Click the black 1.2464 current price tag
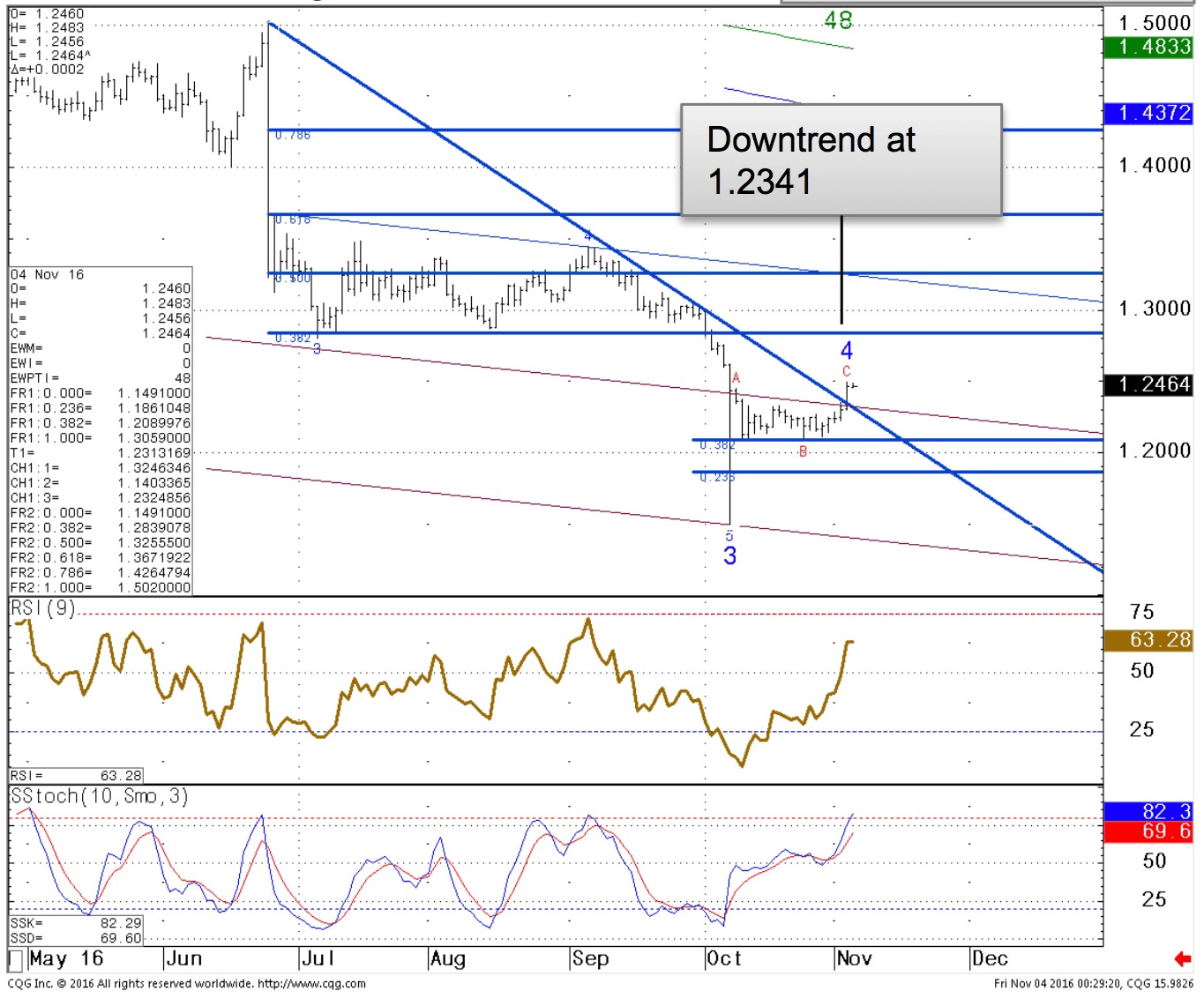The image size is (1204, 1006). pyautogui.click(x=1148, y=384)
